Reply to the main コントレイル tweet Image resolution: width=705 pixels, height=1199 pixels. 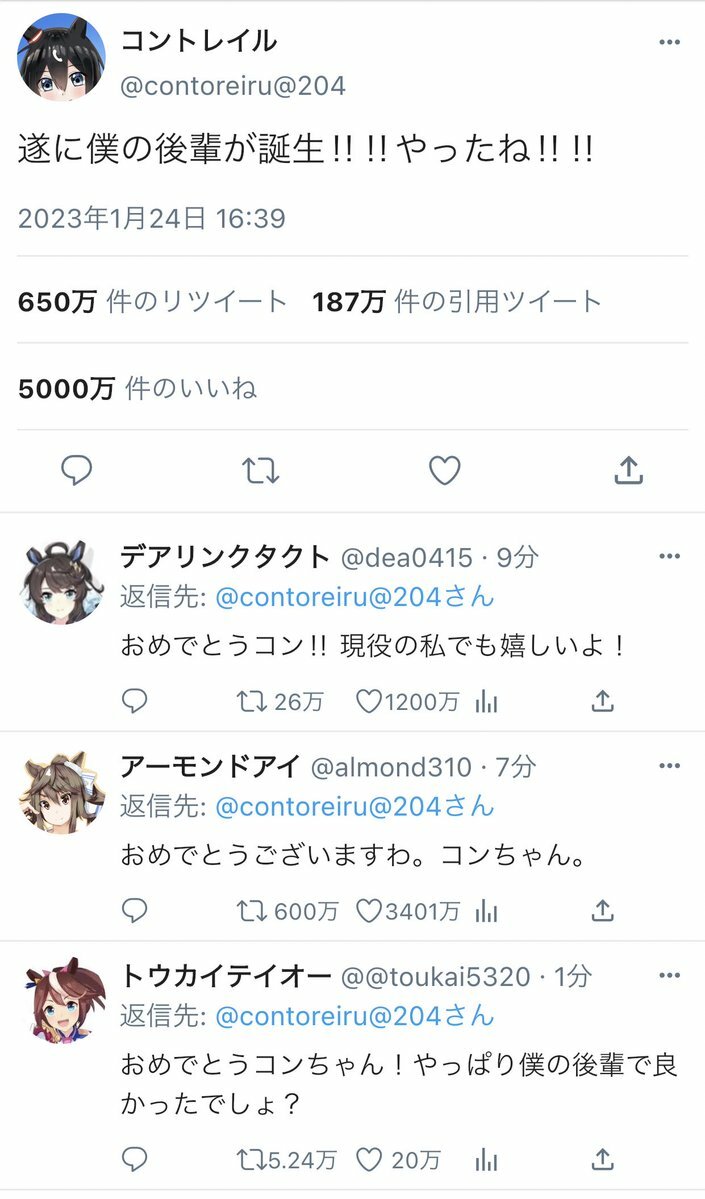click(x=76, y=470)
